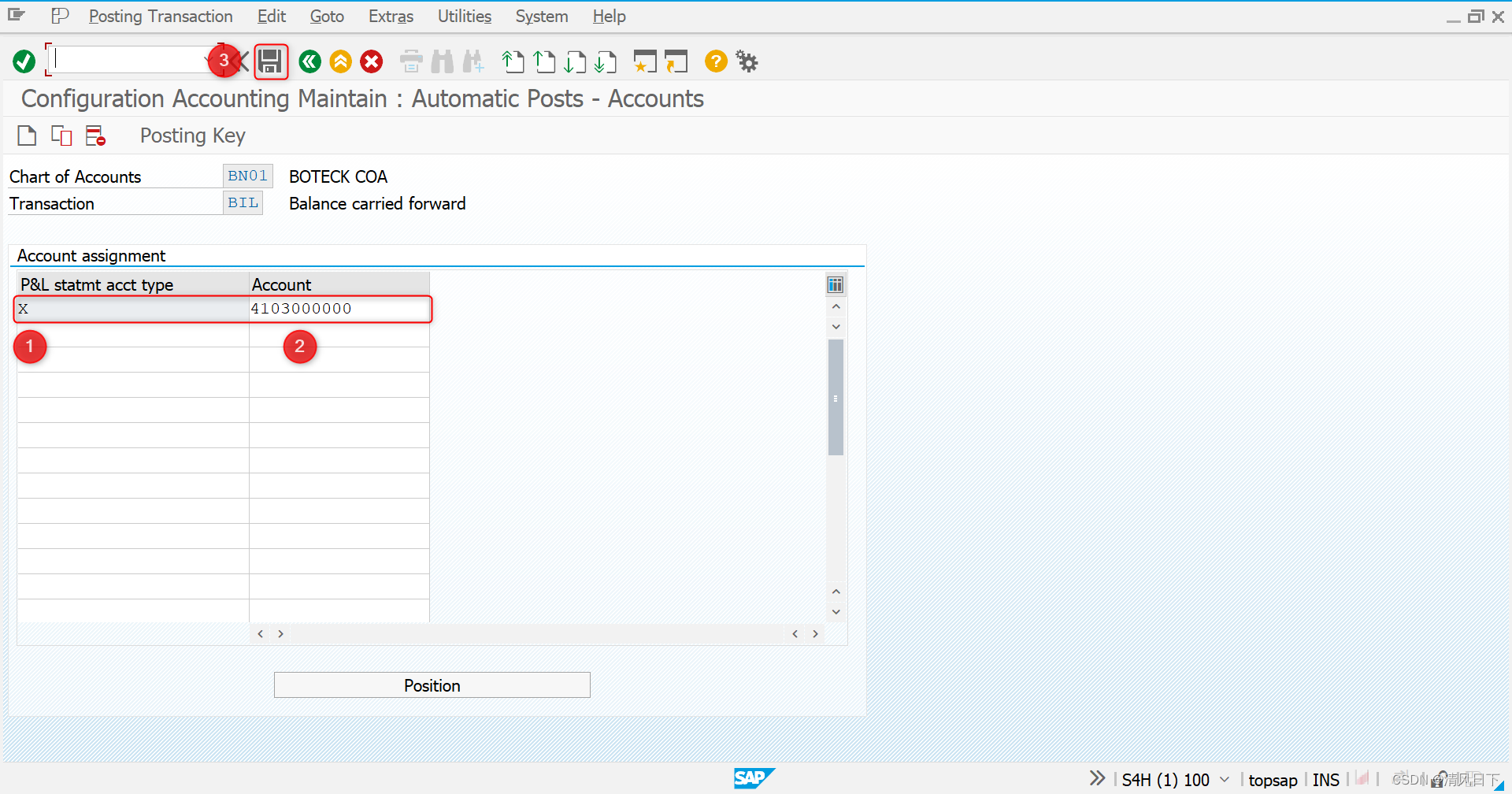Click the Position button
Screen dimensions: 1512x794
(x=432, y=685)
